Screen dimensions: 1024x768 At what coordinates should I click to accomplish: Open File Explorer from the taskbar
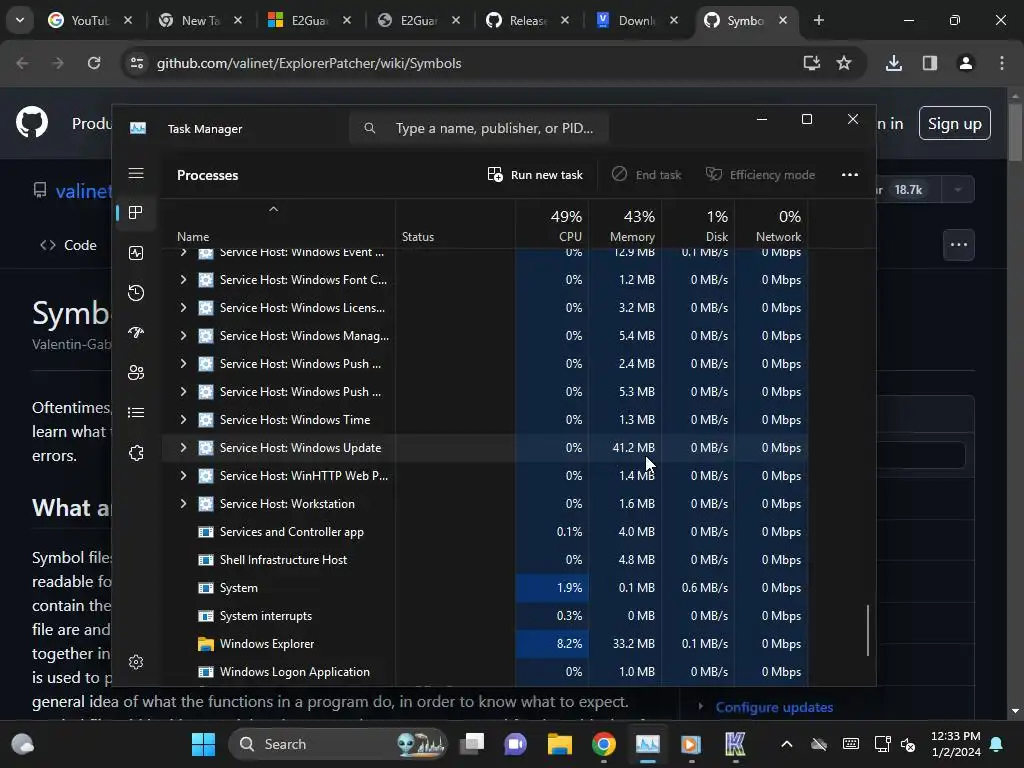(560, 744)
